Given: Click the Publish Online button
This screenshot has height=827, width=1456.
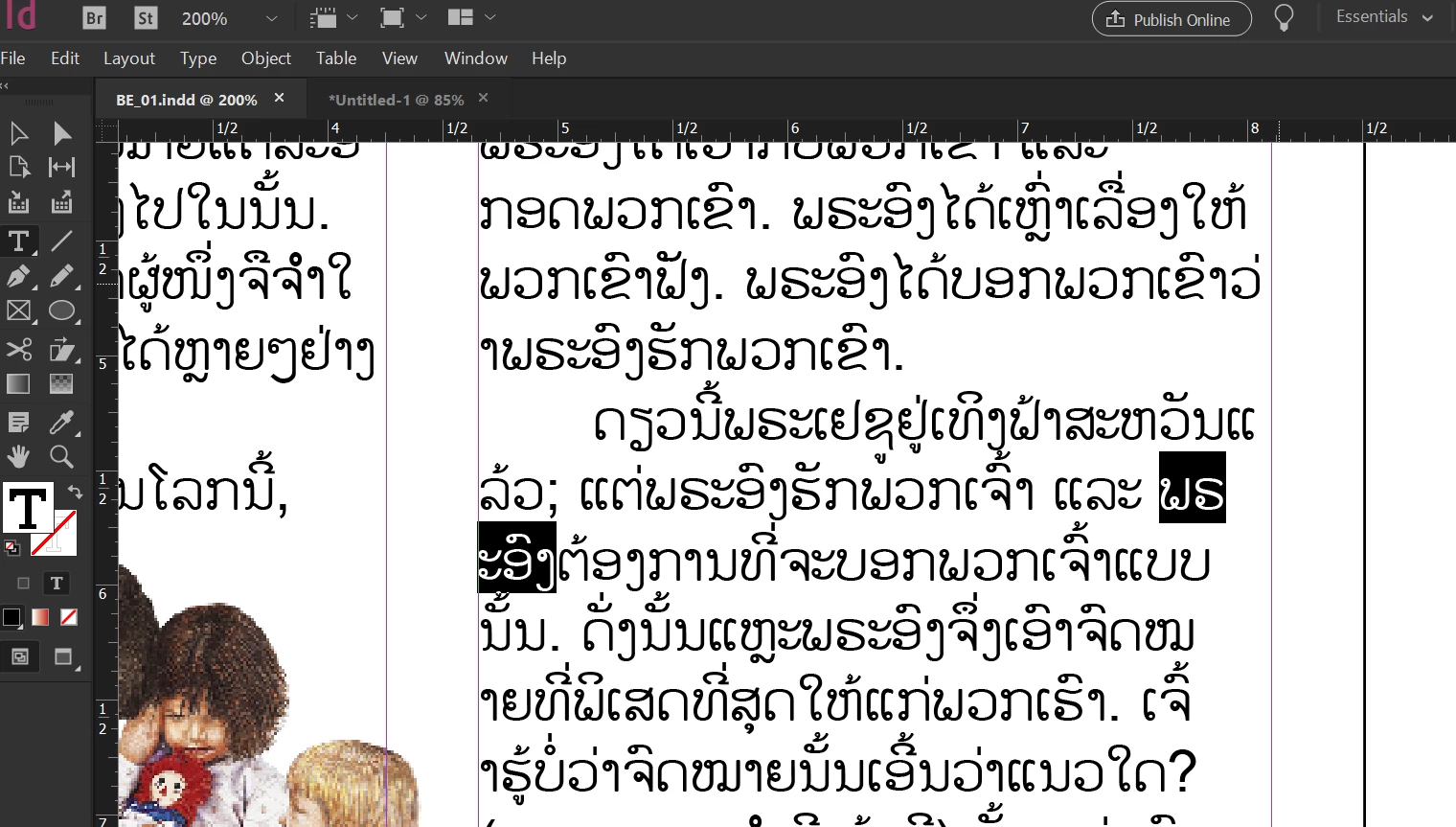Looking at the screenshot, I should pos(1172,19).
